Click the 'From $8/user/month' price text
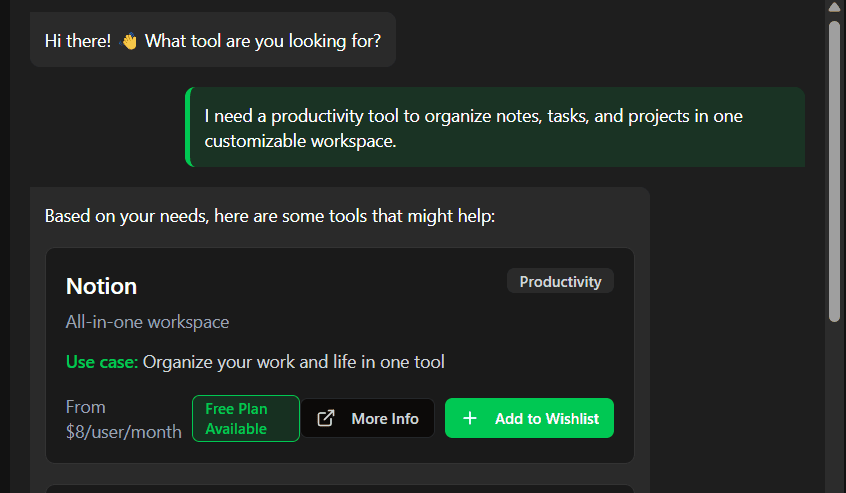This screenshot has height=493, width=846. click(124, 419)
